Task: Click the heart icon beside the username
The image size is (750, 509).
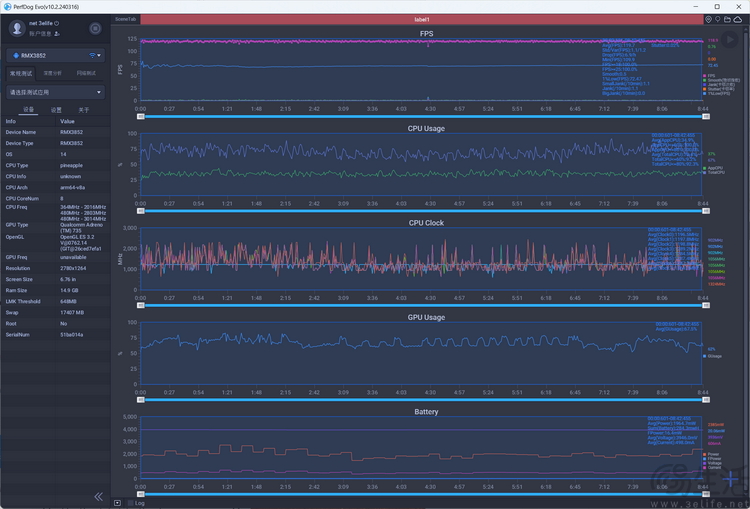Action: (x=56, y=23)
